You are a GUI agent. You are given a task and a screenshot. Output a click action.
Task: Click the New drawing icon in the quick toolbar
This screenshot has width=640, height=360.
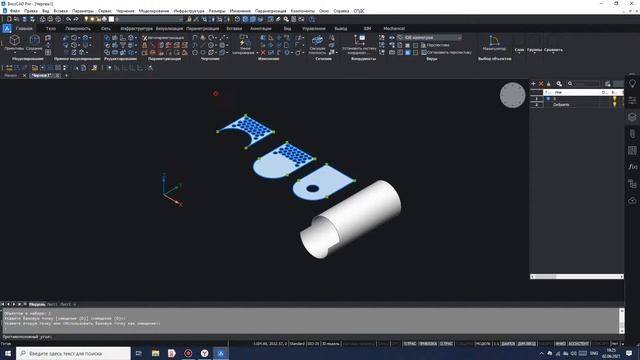(9, 19)
